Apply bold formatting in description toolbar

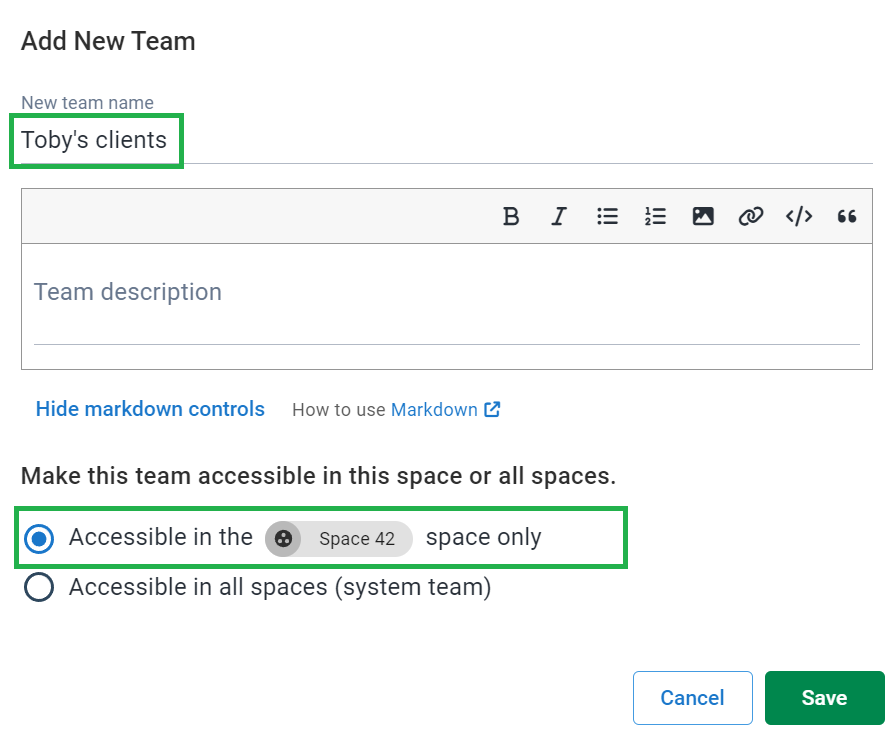coord(511,216)
